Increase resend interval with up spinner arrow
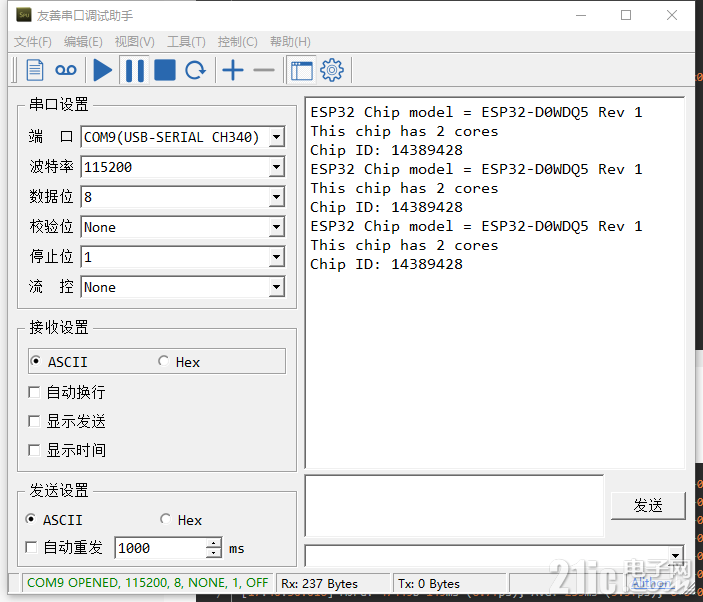The height and width of the screenshot is (602, 703). 214,542
